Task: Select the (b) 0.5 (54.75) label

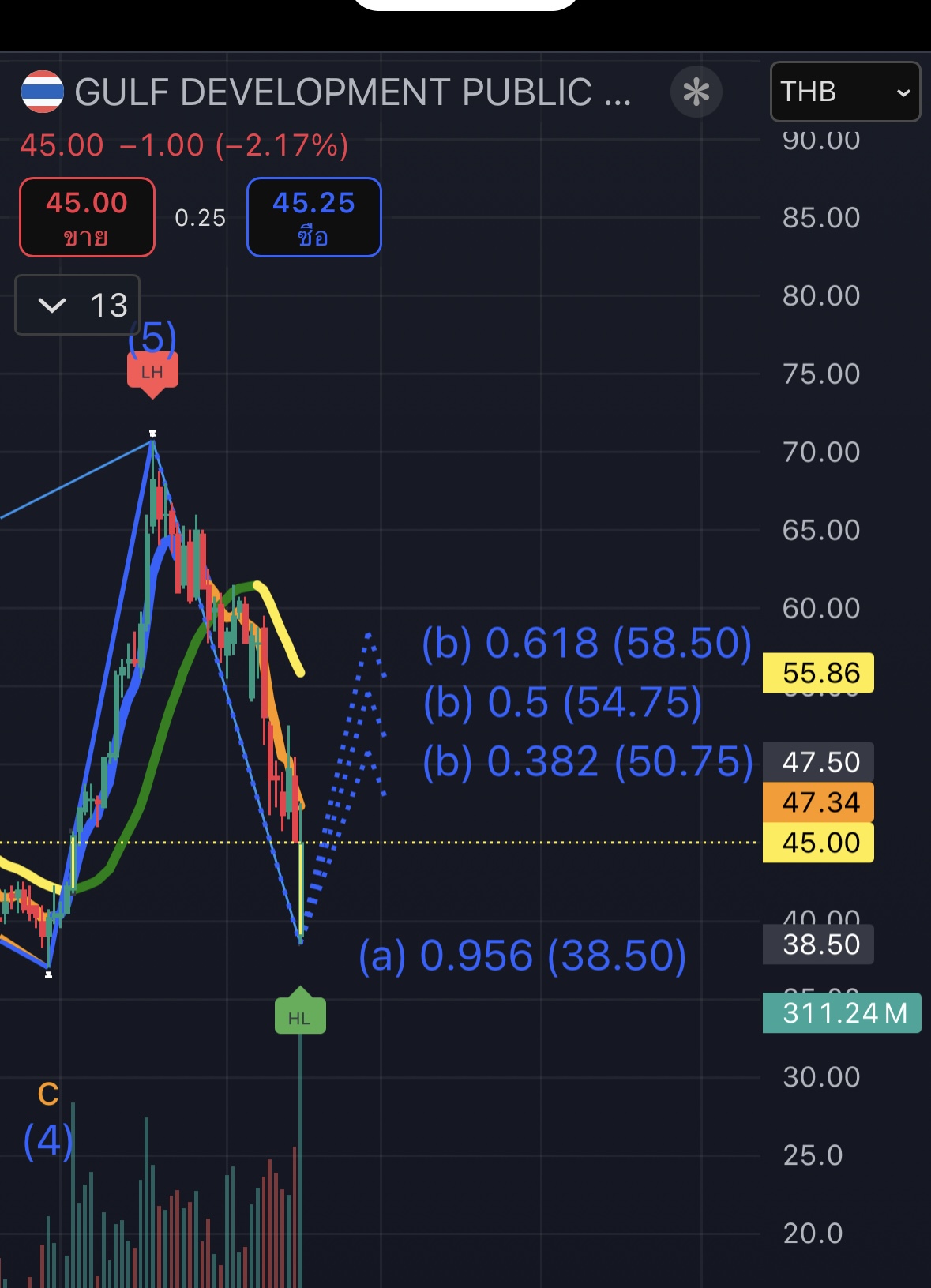Action: click(562, 702)
